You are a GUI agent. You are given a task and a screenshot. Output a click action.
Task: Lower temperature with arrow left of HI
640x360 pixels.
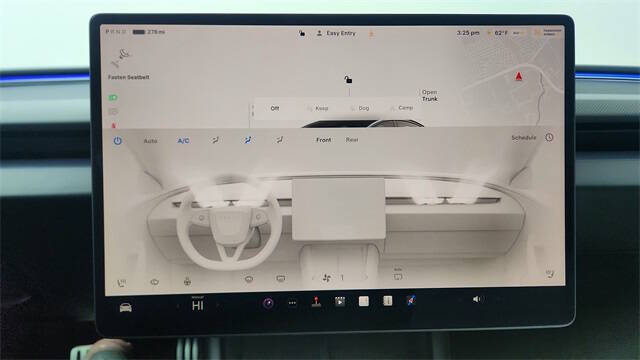[x=178, y=306]
